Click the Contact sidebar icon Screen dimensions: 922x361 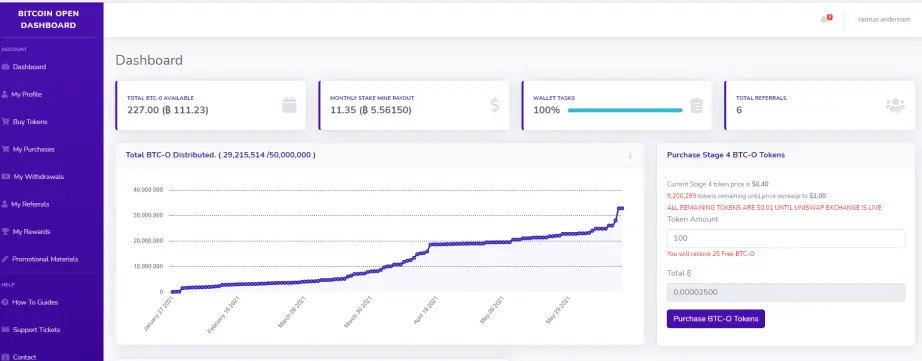5,357
